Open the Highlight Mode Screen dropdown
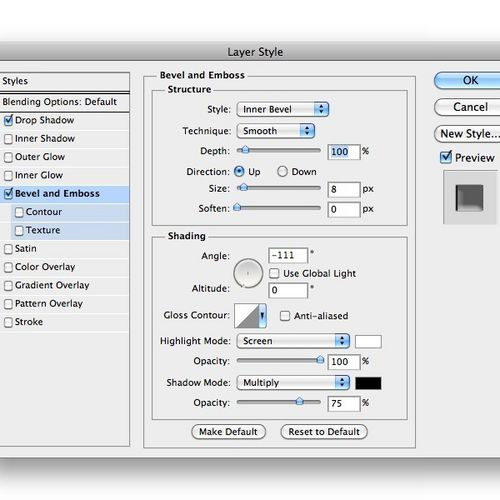The width and height of the screenshot is (500, 500). (293, 341)
